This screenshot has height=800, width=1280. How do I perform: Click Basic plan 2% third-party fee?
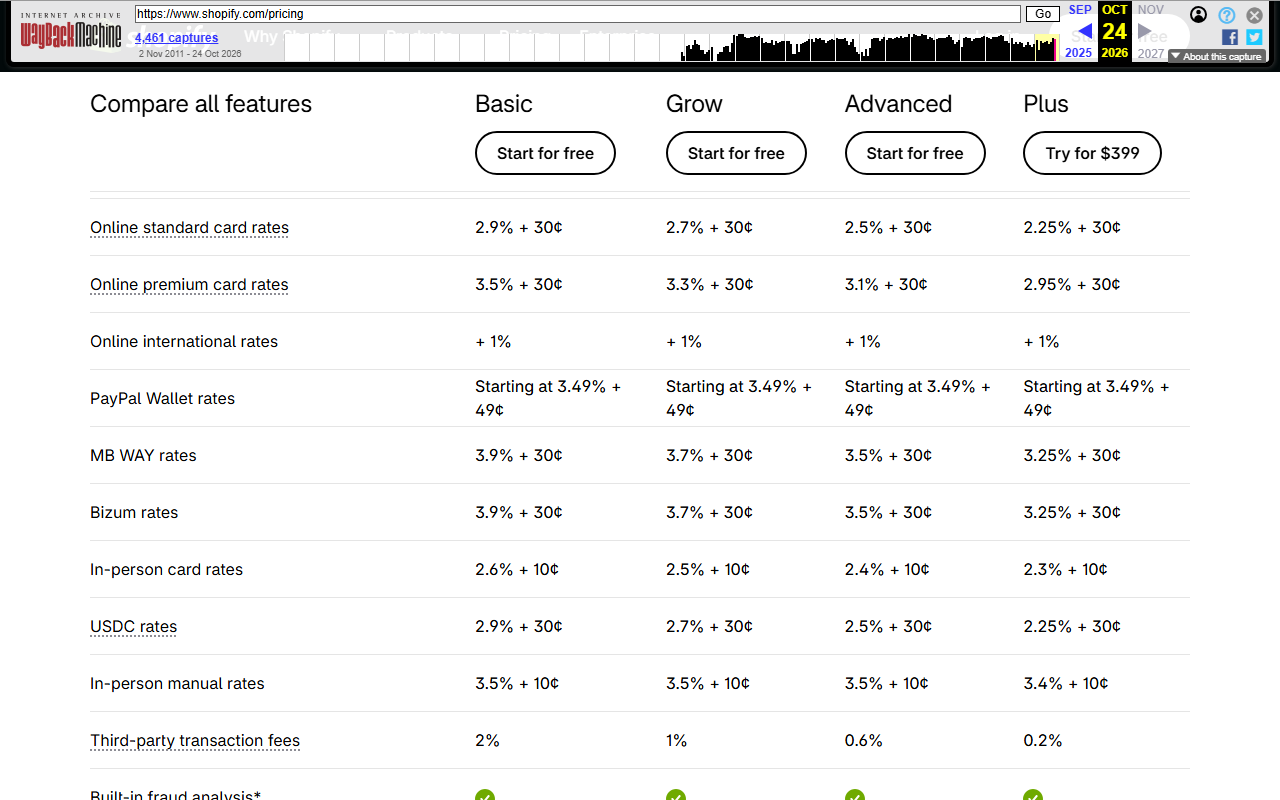pyautogui.click(x=487, y=741)
